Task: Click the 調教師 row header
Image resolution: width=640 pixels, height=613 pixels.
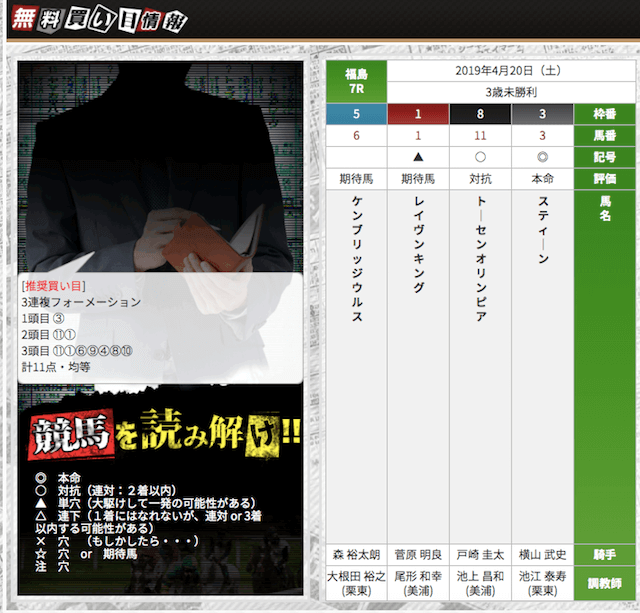Action: [x=604, y=583]
